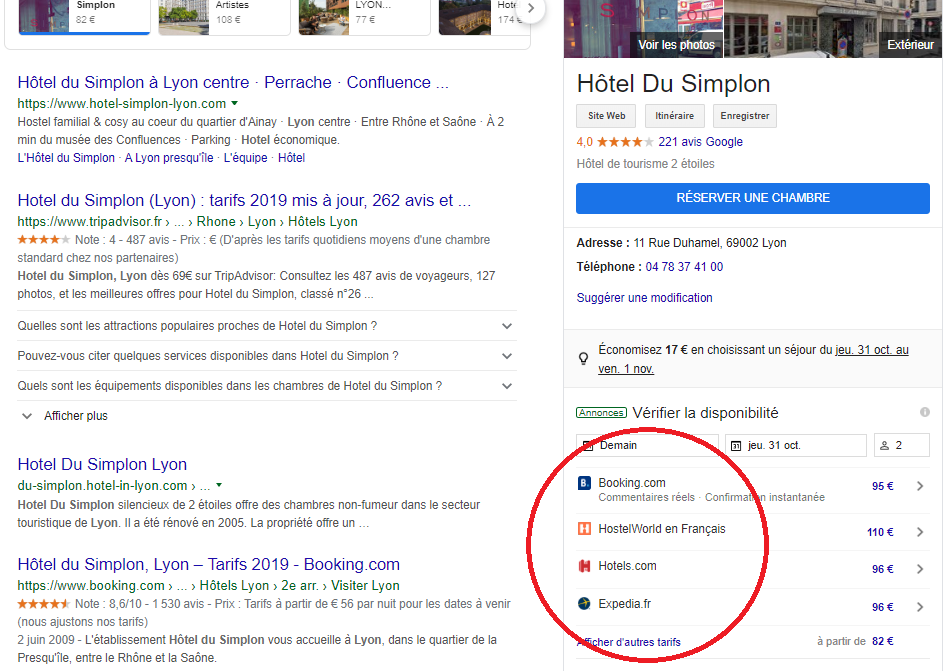This screenshot has height=671, width=952.
Task: Click the 'Hôtel' sitelink
Action: point(291,158)
